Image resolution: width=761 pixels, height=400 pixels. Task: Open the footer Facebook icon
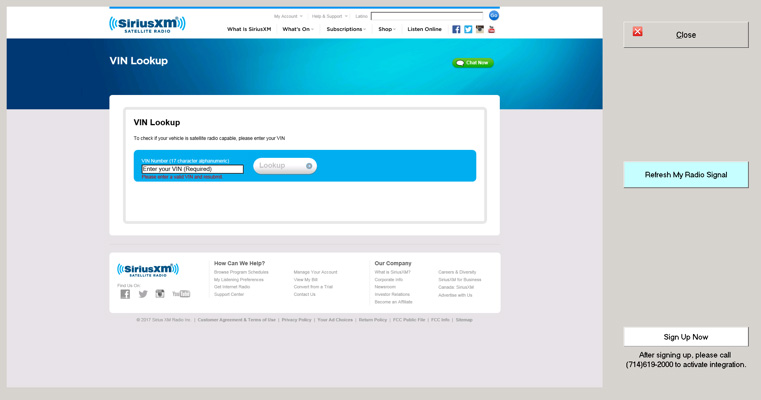click(125, 294)
